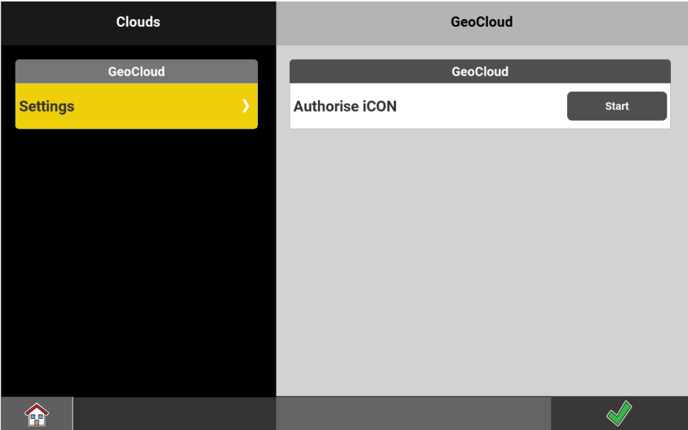688x430 pixels.
Task: Click the GeoCloud title in top bar
Action: coord(481,22)
